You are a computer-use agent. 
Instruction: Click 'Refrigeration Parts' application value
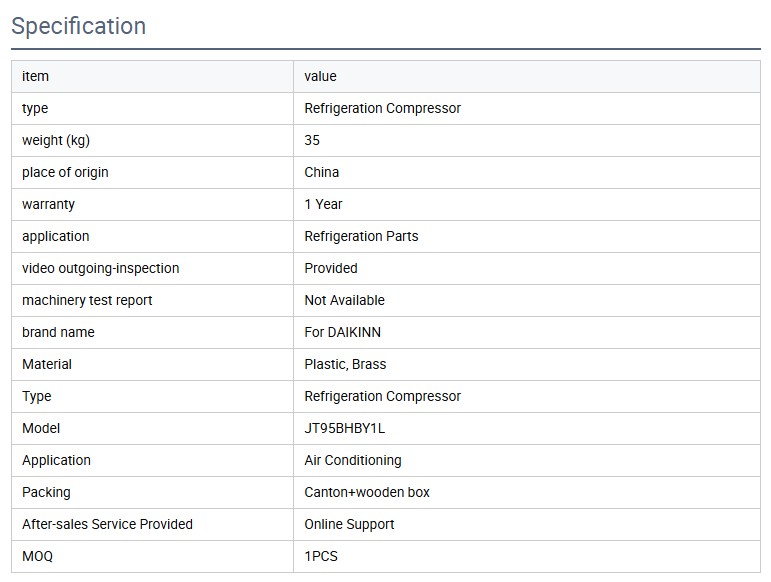tap(361, 237)
